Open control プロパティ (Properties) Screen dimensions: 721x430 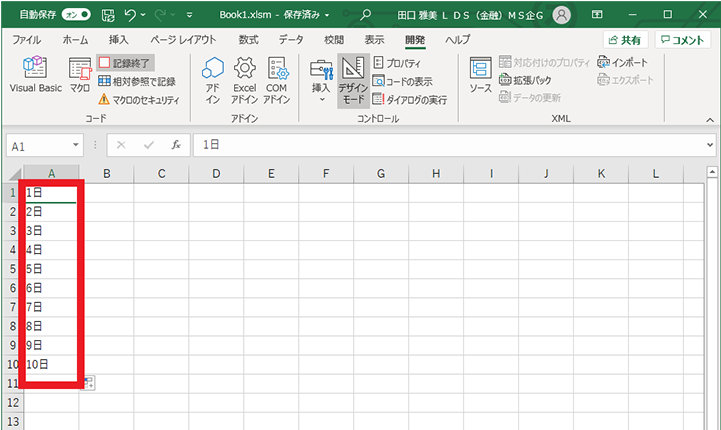pyautogui.click(x=397, y=63)
